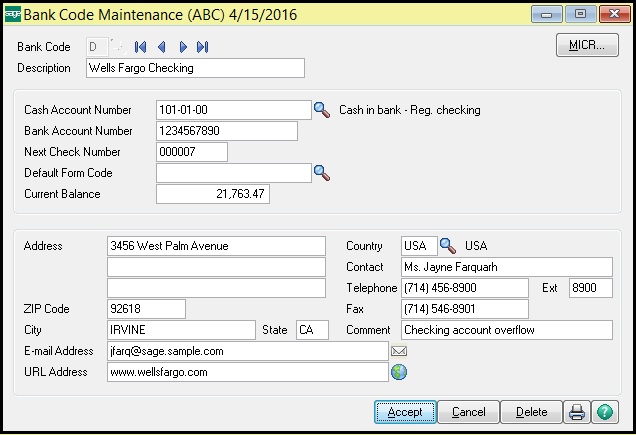Click the 'E-mail Address' label
This screenshot has width=636, height=435.
pos(58,351)
